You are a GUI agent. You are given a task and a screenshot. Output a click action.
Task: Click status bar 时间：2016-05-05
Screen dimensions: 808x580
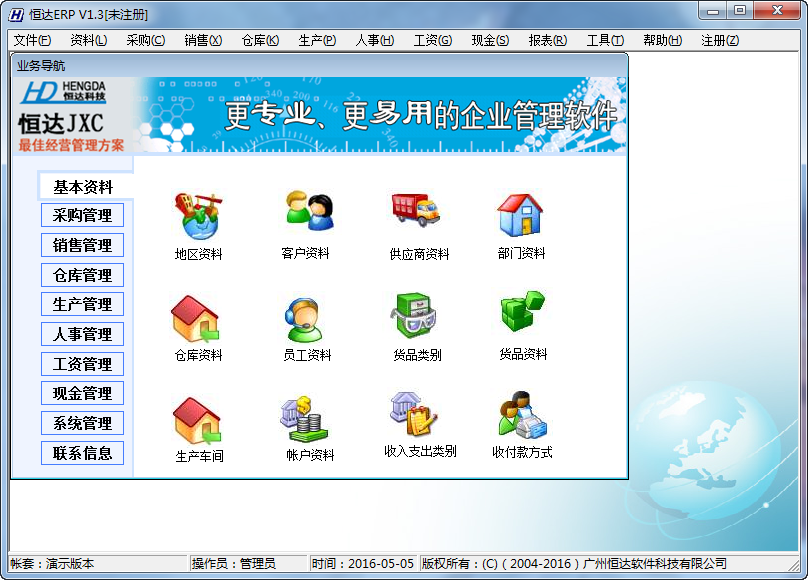(363, 564)
